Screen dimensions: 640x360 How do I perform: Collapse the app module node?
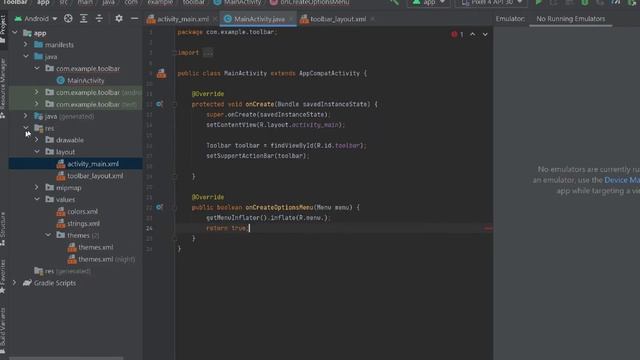[x=15, y=33]
